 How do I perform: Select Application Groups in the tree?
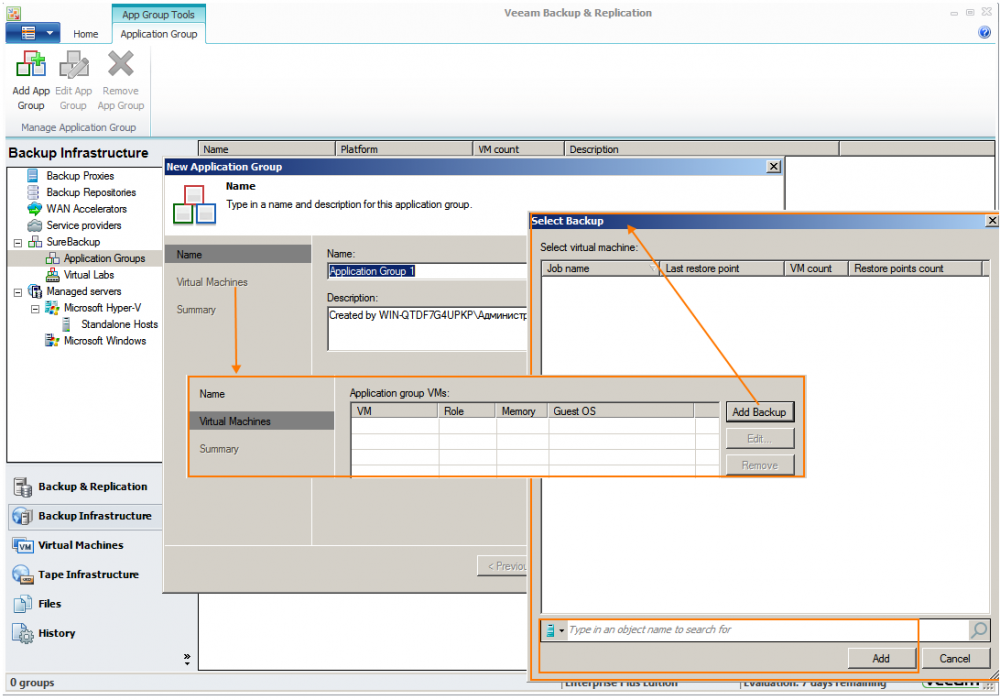coord(104,258)
